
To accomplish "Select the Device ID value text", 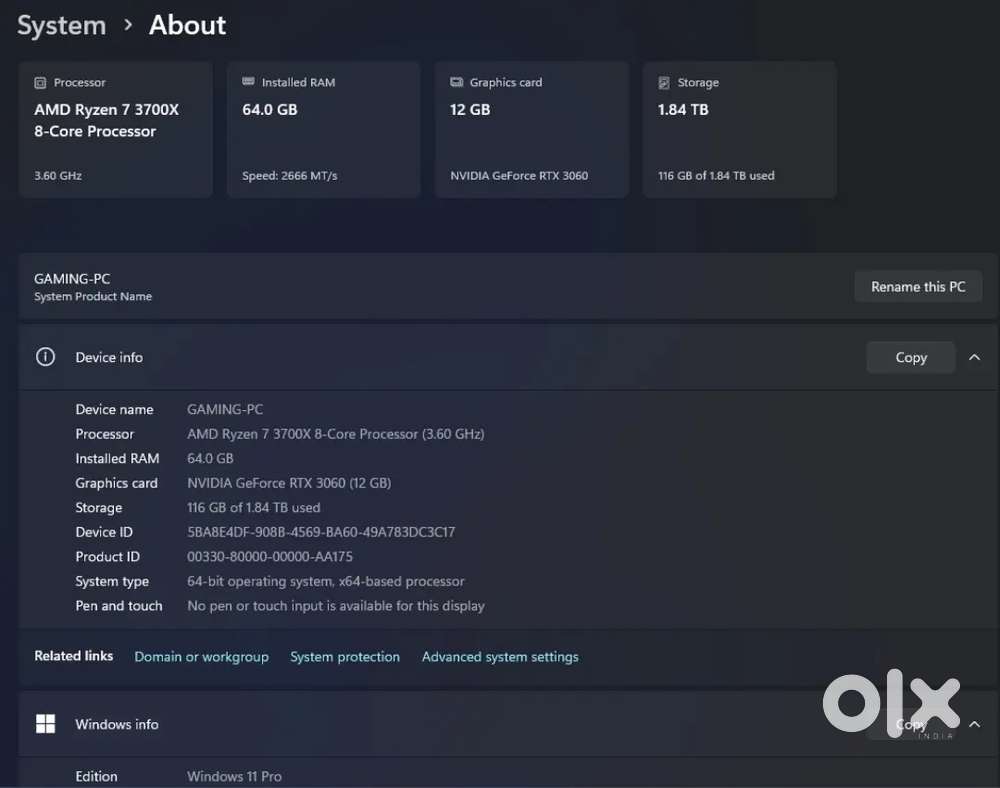I will pos(321,532).
